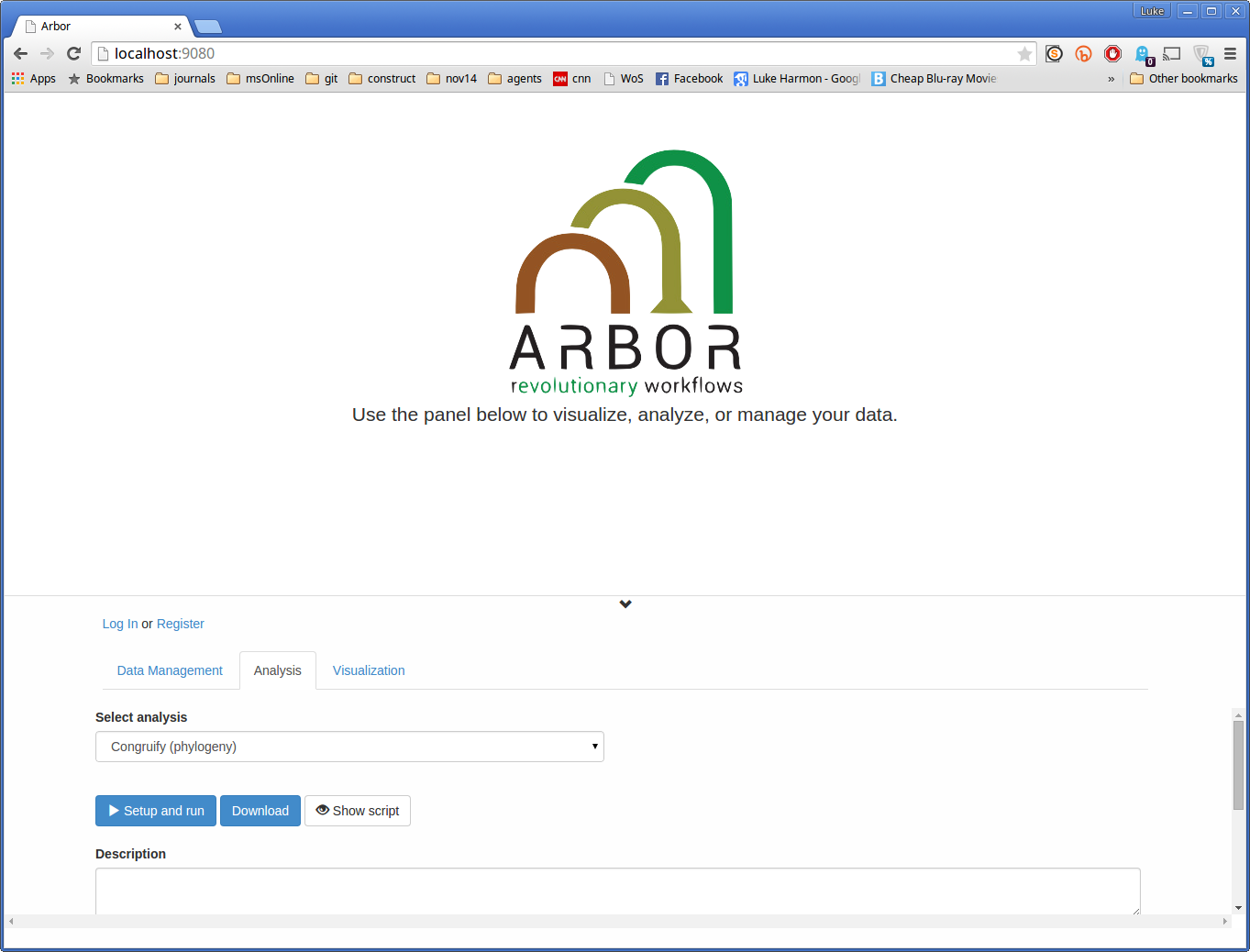The width and height of the screenshot is (1250, 952).
Task: Toggle Show script view
Action: pos(358,811)
